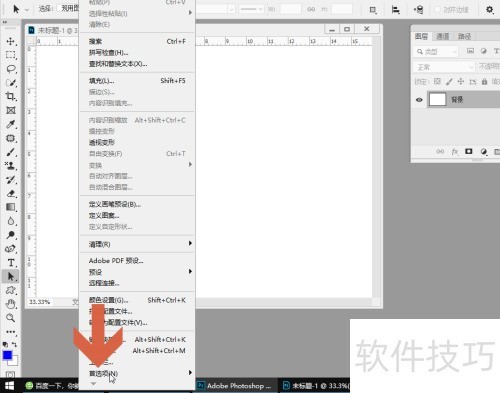Image resolution: width=500 pixels, height=393 pixels.
Task: Open path arrangement icon in options bar
Action: click(418, 10)
